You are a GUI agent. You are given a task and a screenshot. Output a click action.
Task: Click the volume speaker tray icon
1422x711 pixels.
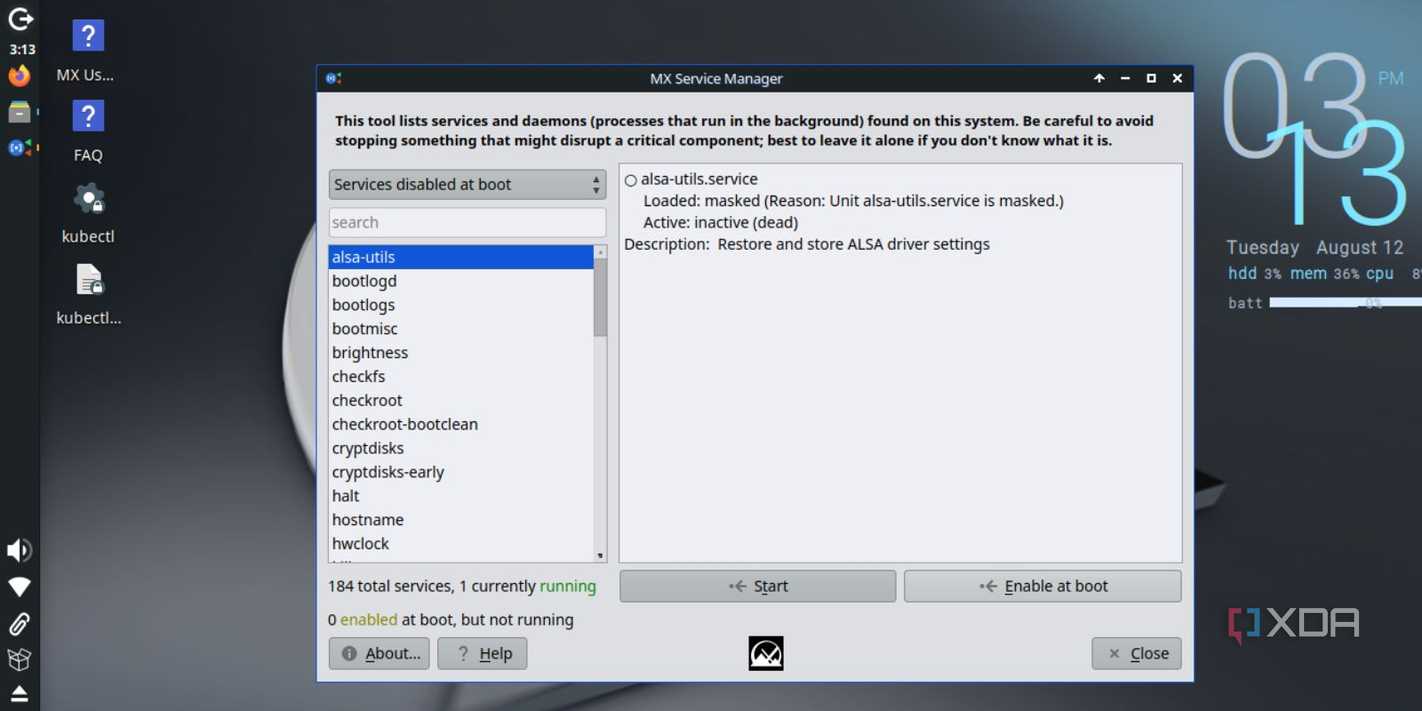point(19,550)
